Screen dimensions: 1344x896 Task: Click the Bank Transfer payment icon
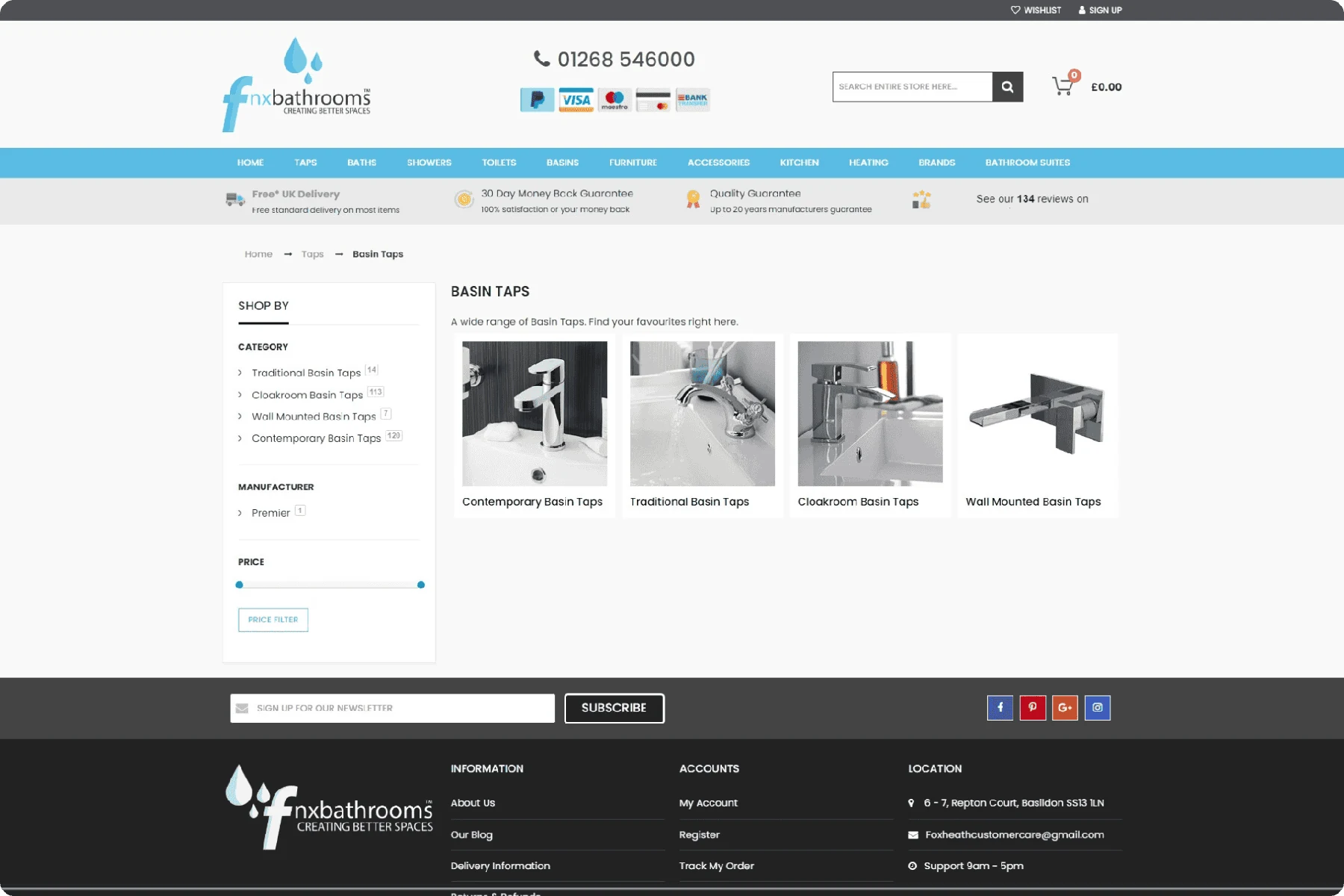pyautogui.click(x=693, y=100)
